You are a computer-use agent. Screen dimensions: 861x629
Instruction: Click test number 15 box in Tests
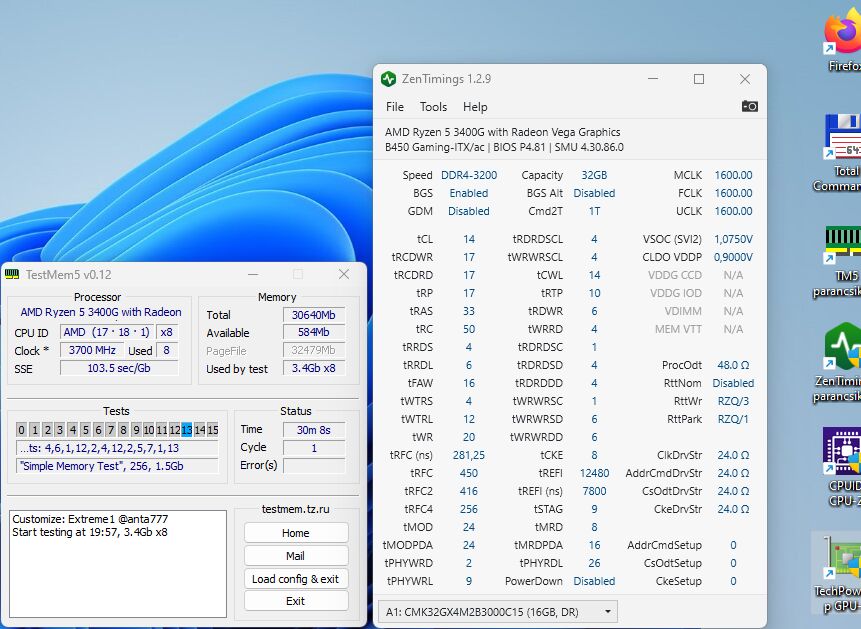pyautogui.click(x=213, y=430)
